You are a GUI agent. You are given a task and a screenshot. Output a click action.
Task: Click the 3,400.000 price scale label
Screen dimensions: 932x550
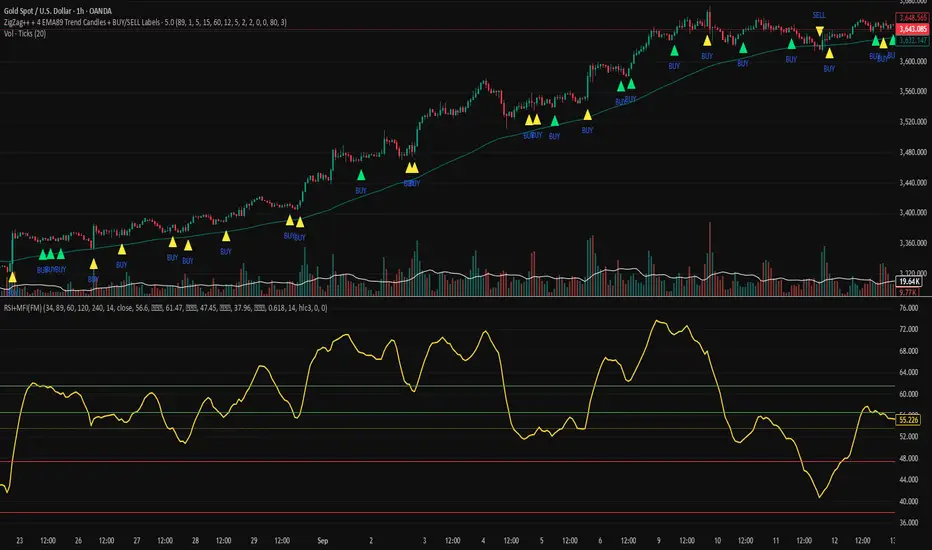click(x=913, y=212)
